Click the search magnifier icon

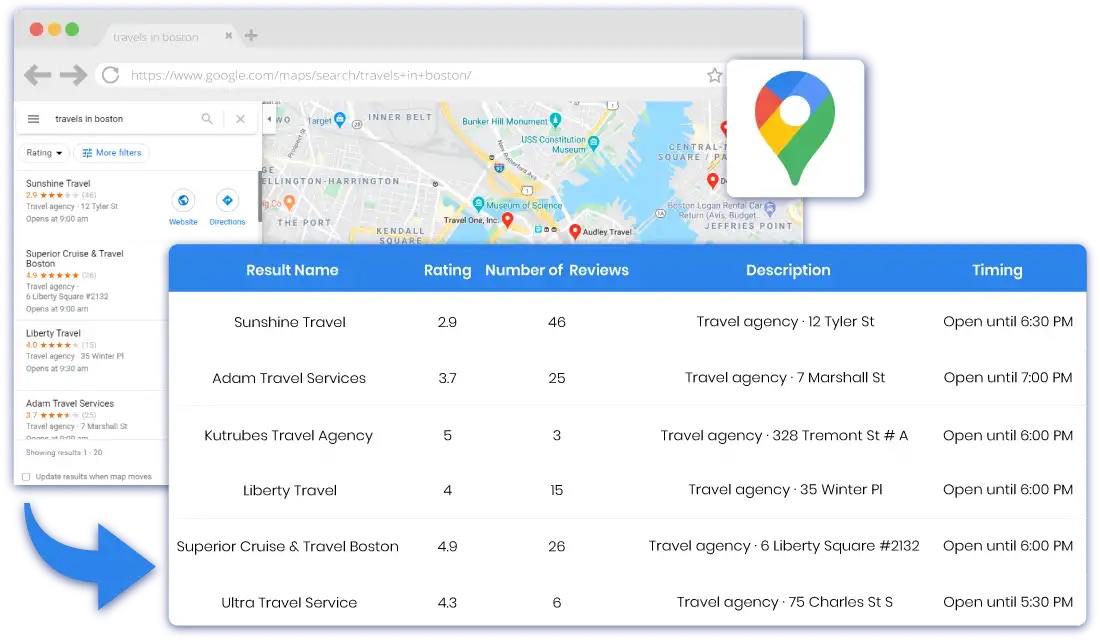tap(207, 118)
